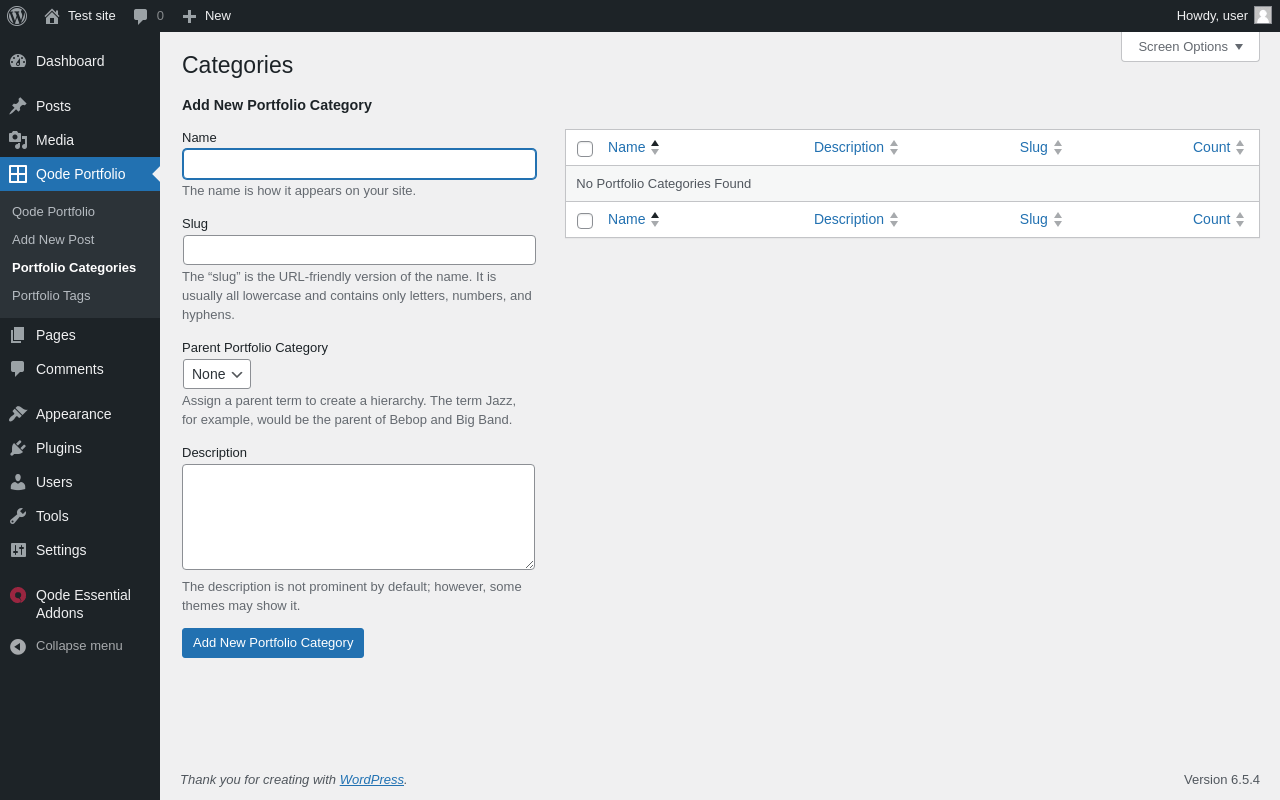Click the user avatar in admin bar
The width and height of the screenshot is (1280, 800).
pos(1263,15)
